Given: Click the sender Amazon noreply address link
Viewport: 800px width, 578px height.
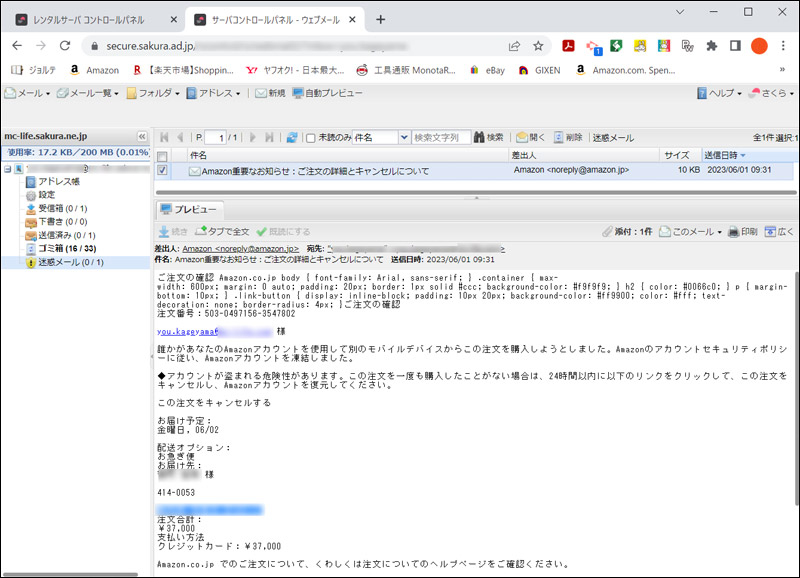Looking at the screenshot, I should click(x=241, y=247).
